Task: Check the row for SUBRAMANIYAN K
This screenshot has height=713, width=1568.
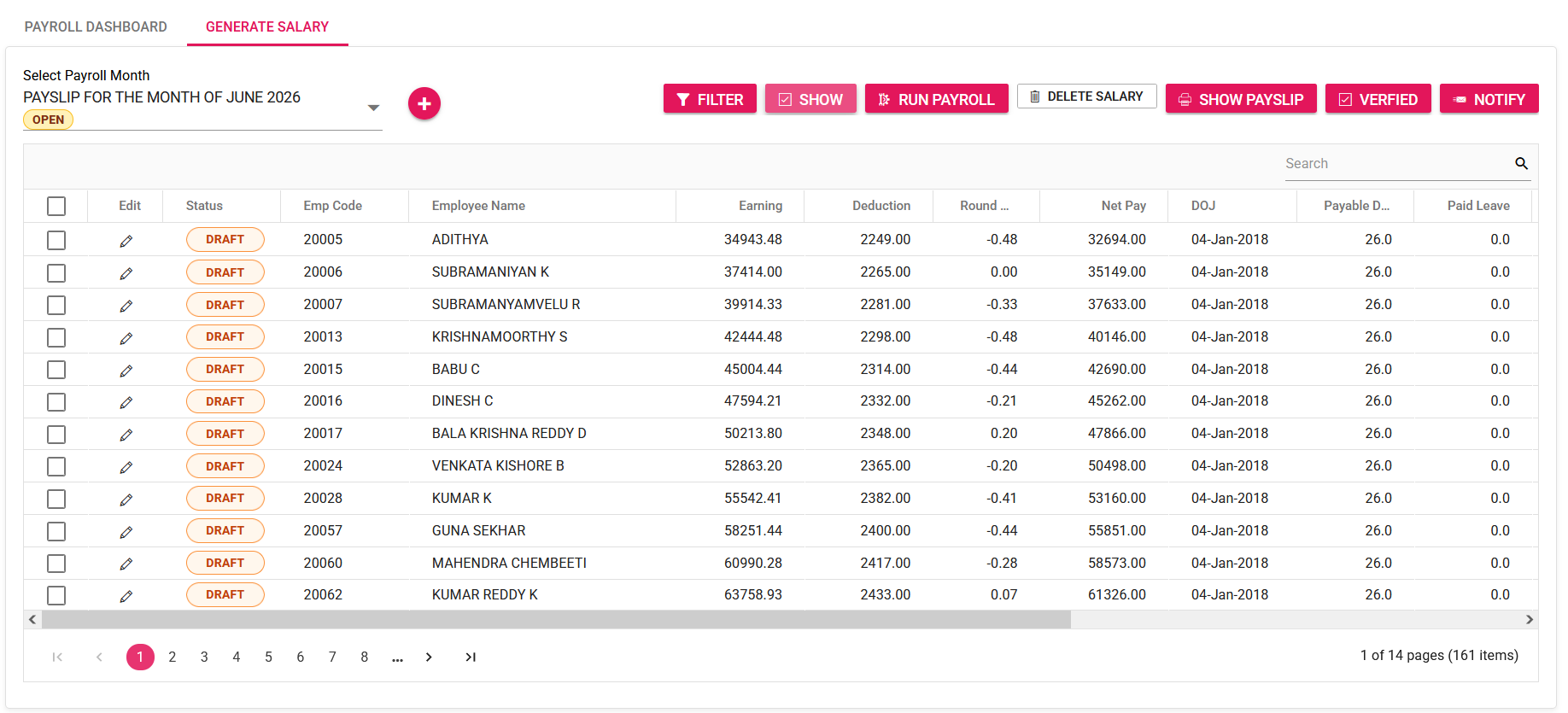Action: click(x=56, y=272)
